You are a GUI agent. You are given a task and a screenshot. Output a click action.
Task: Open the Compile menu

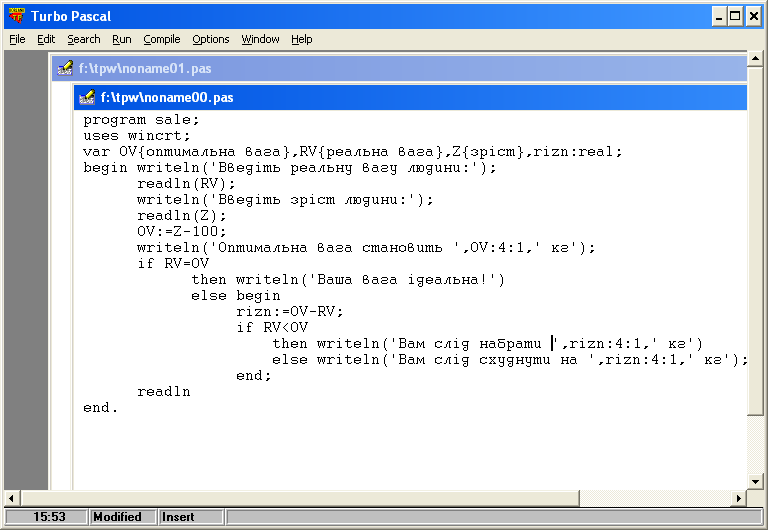click(x=162, y=39)
